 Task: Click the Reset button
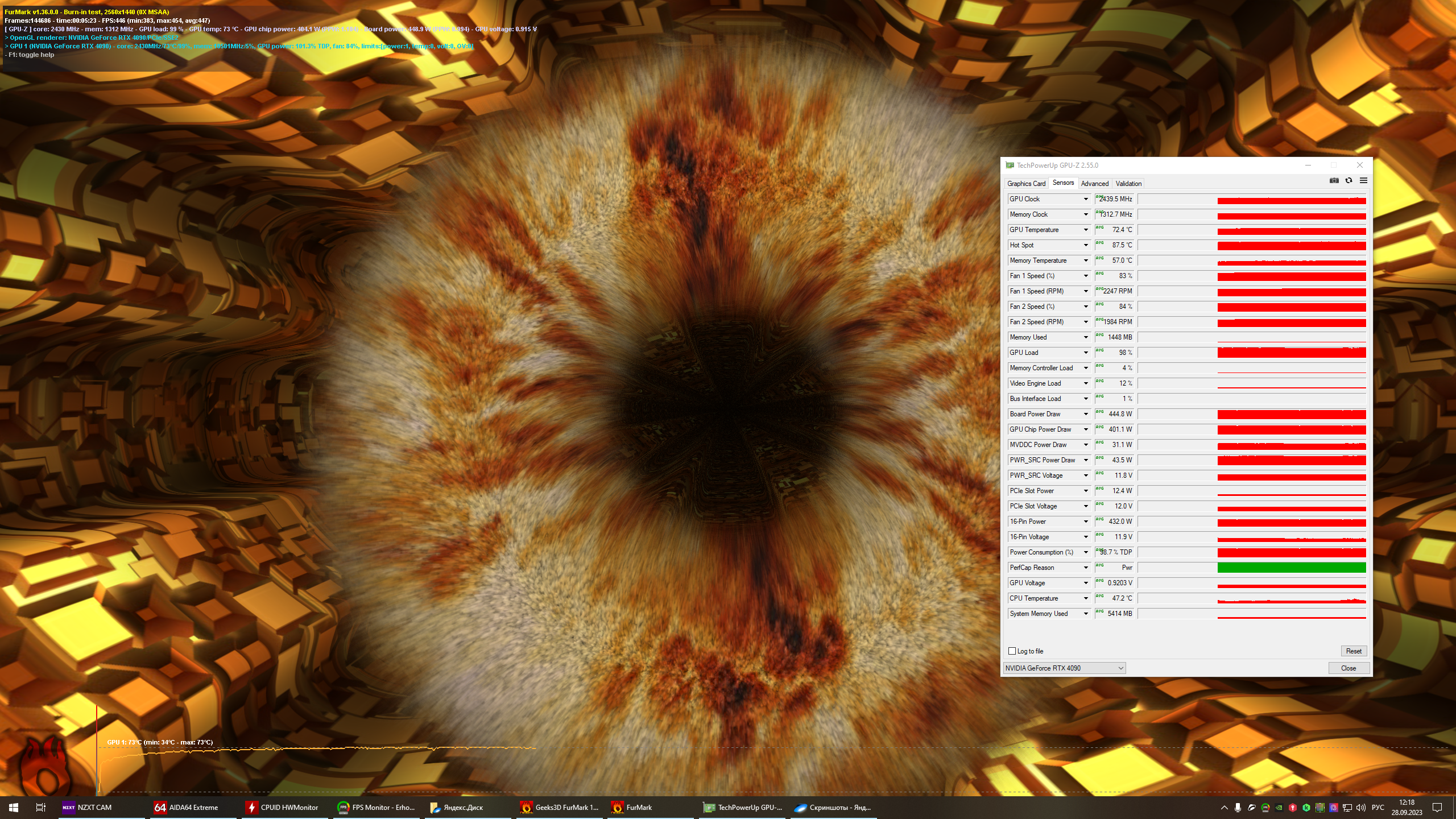pos(1353,651)
